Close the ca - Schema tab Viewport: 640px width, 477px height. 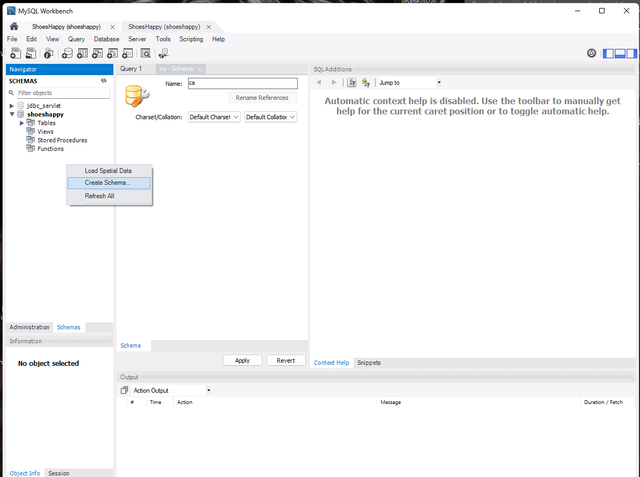click(x=200, y=69)
